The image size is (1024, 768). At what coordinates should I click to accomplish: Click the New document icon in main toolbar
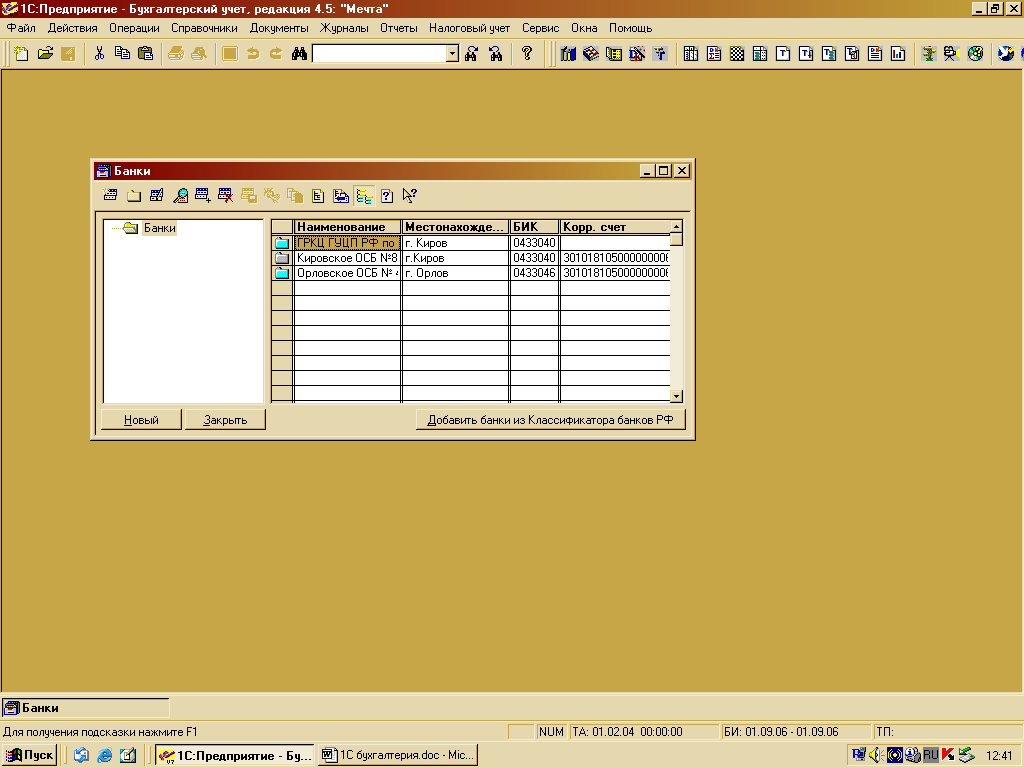pos(22,54)
